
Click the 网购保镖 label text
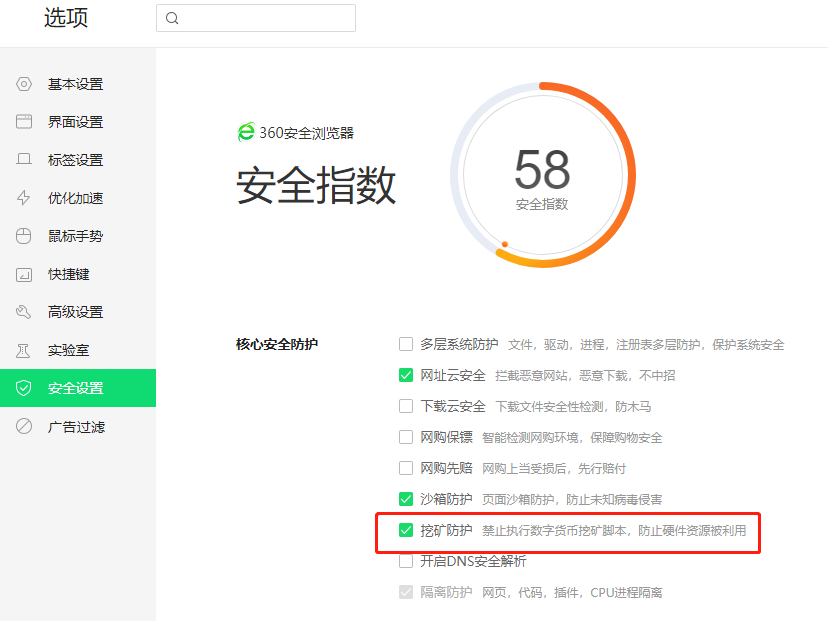(x=447, y=437)
